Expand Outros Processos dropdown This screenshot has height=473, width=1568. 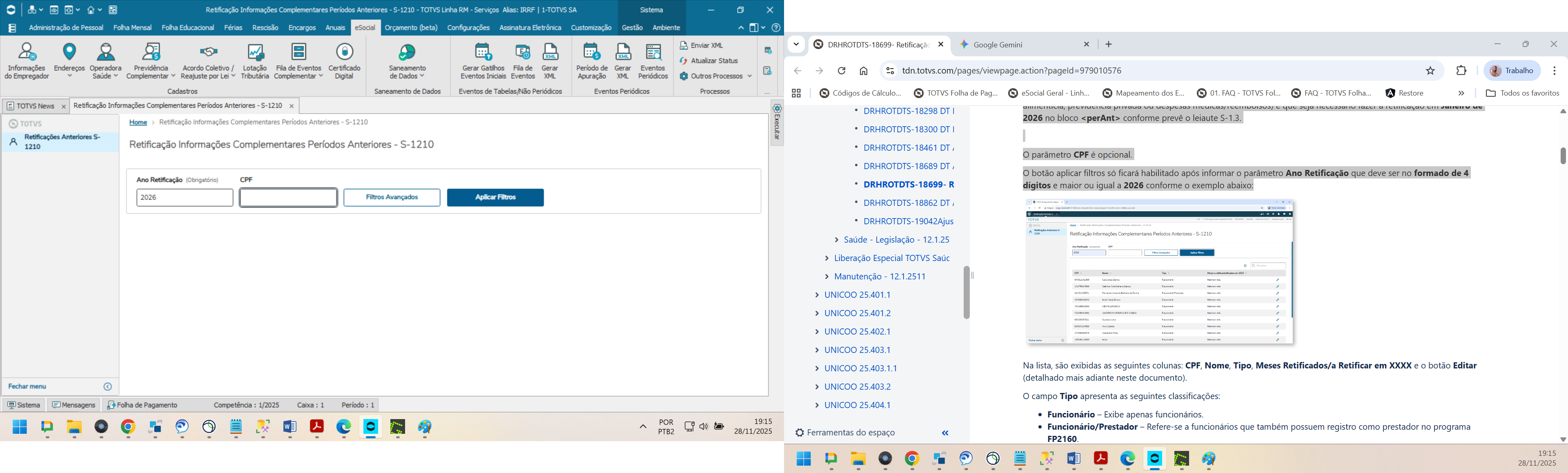(x=716, y=76)
